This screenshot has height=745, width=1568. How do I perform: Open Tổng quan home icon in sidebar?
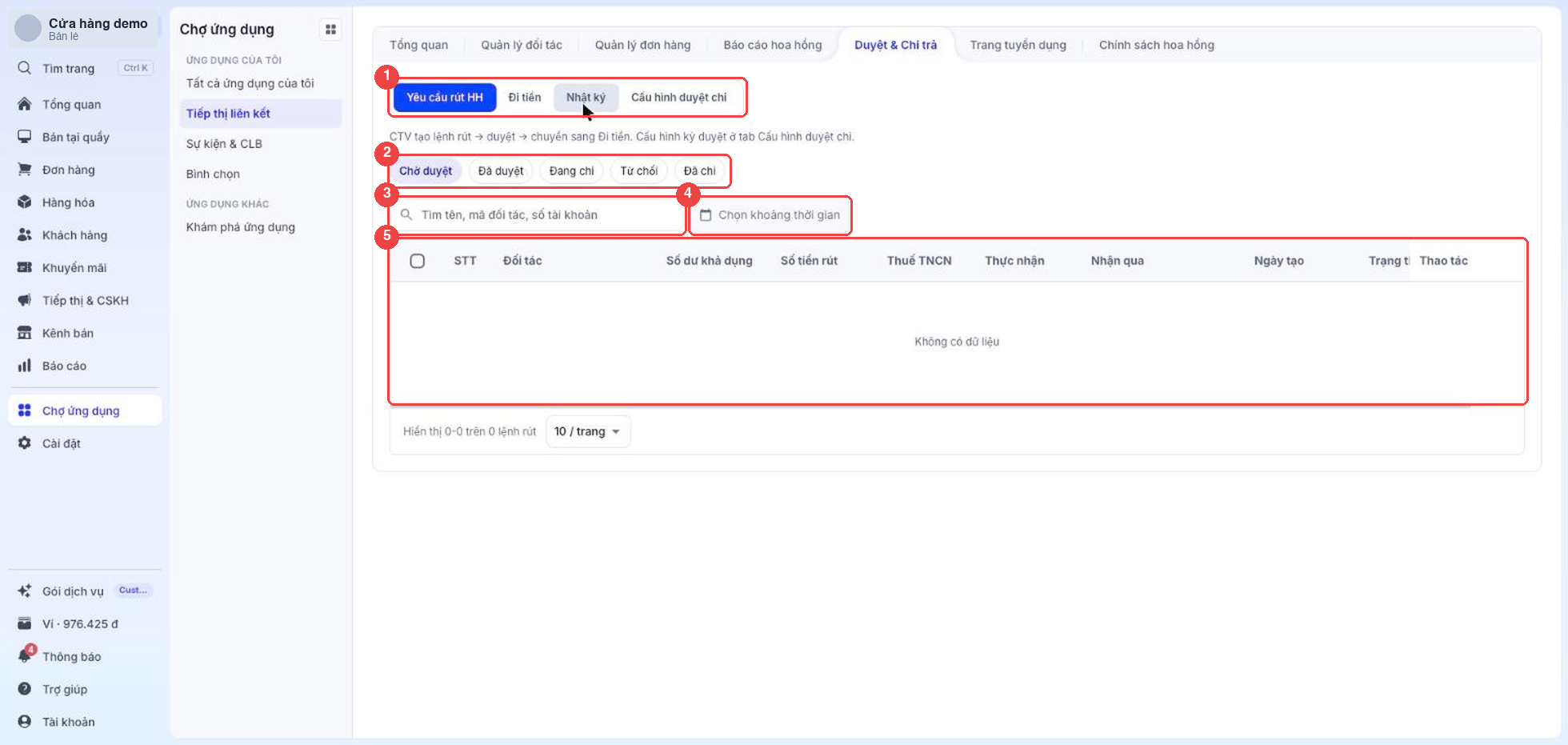coord(25,104)
